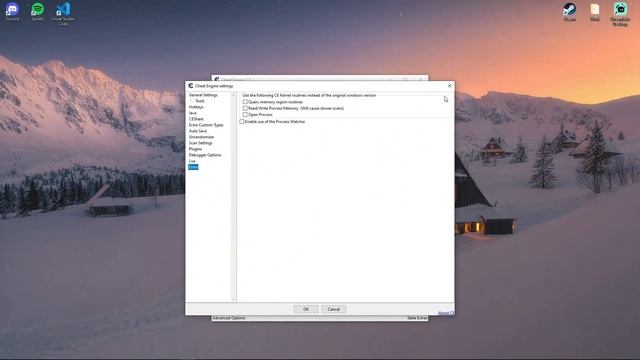The width and height of the screenshot is (640, 360).
Task: Confirm settings with the OK button
Action: pos(306,309)
